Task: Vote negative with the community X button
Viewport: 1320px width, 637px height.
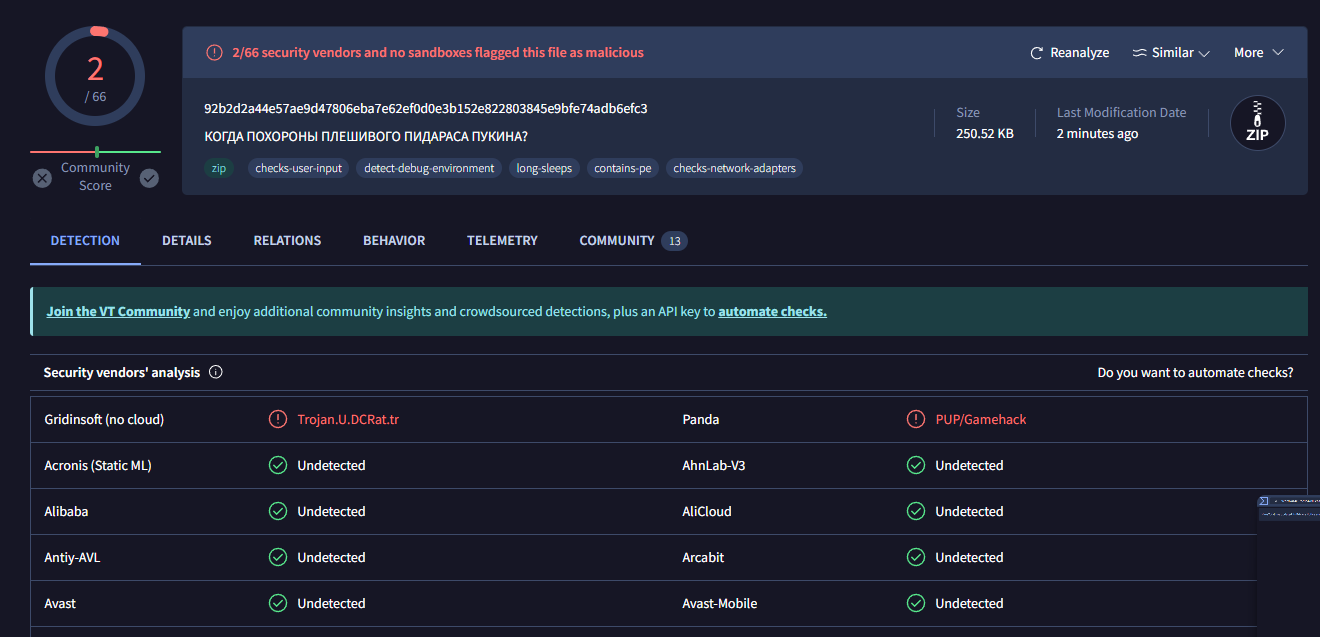Action: coord(42,178)
